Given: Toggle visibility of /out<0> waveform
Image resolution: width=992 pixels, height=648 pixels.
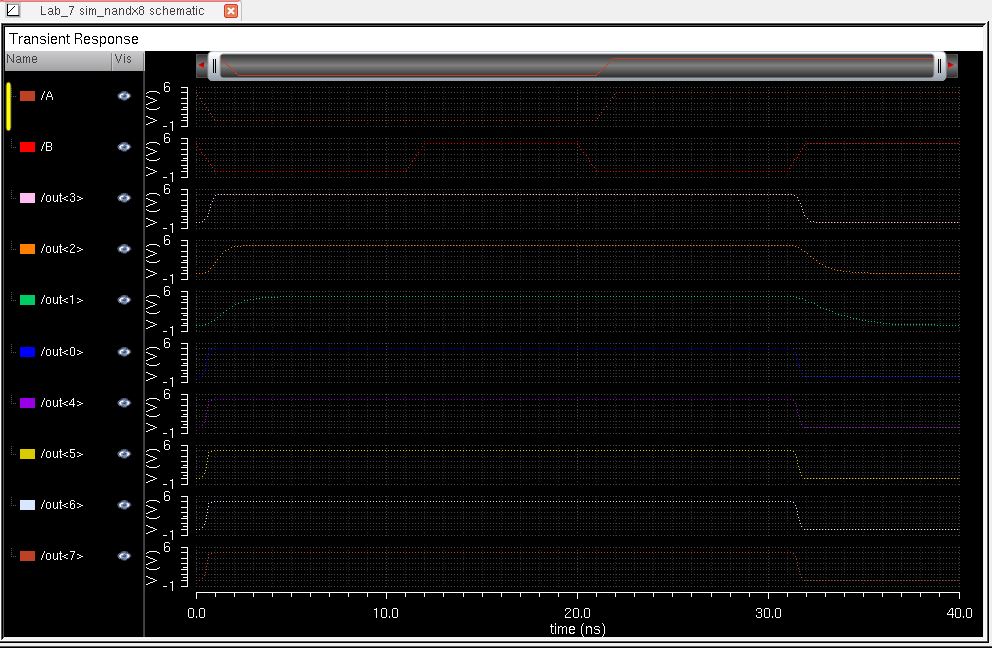Looking at the screenshot, I should click(124, 352).
